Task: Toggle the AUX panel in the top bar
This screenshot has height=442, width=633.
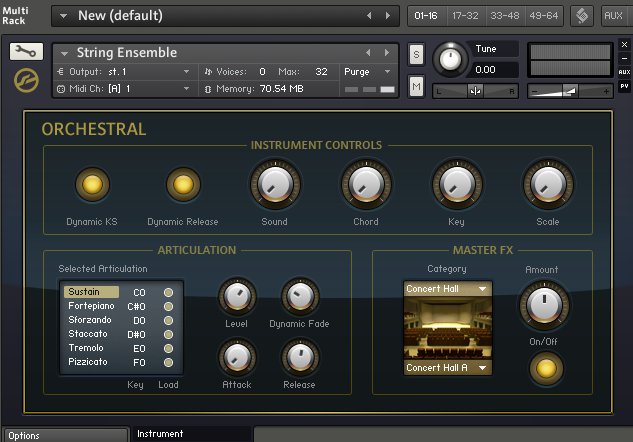Action: pos(614,16)
